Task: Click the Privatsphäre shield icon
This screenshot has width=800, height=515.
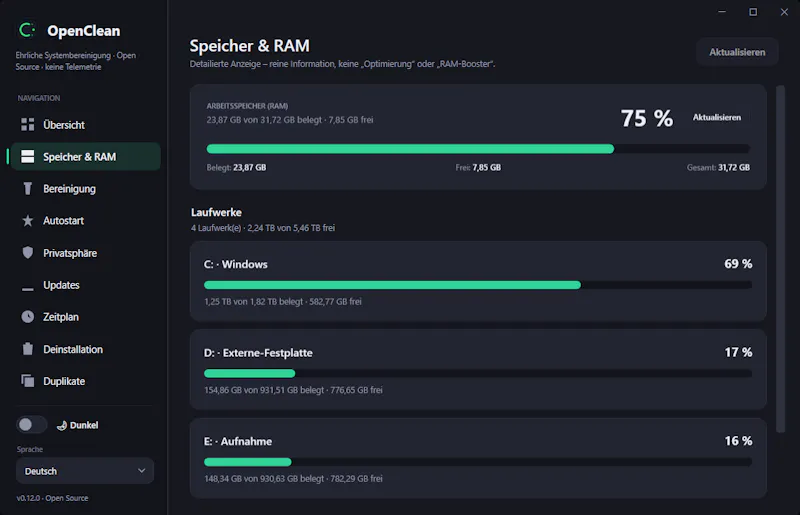Action: coord(28,253)
